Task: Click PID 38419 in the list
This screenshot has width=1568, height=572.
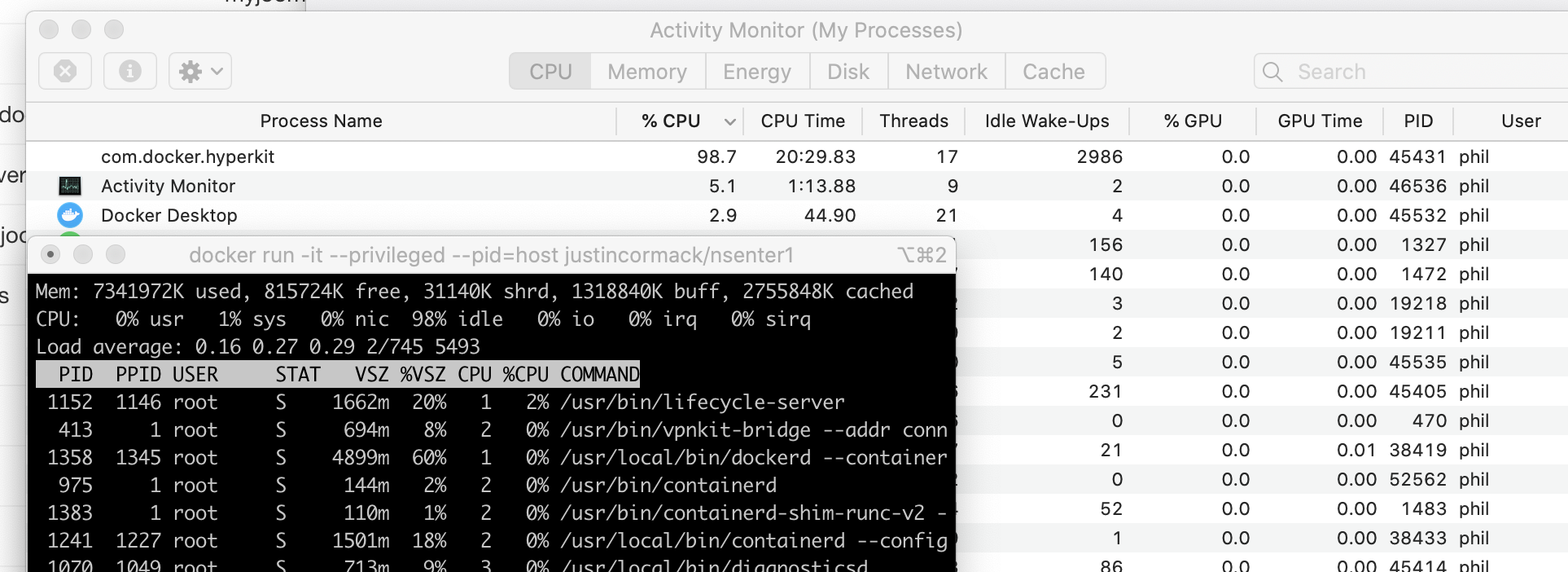Action: [1417, 450]
